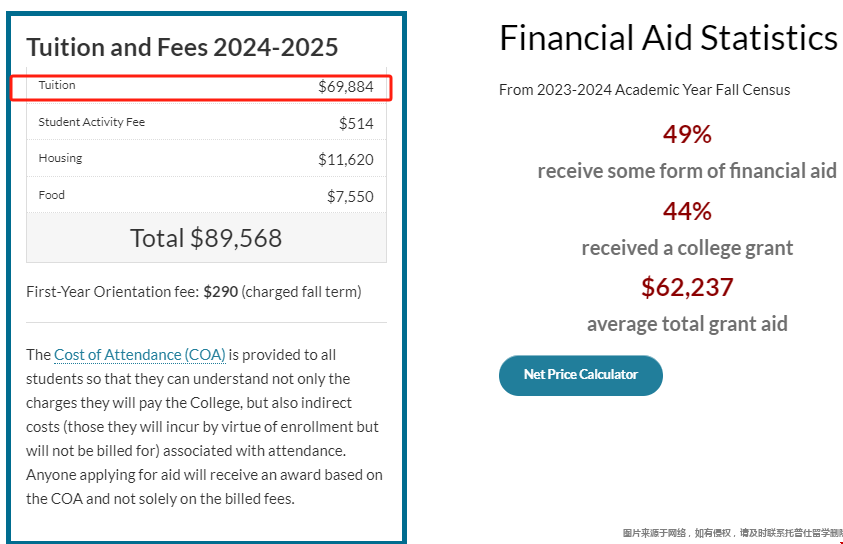Click the Total $89,568 summary box
This screenshot has width=843, height=544.
[206, 238]
